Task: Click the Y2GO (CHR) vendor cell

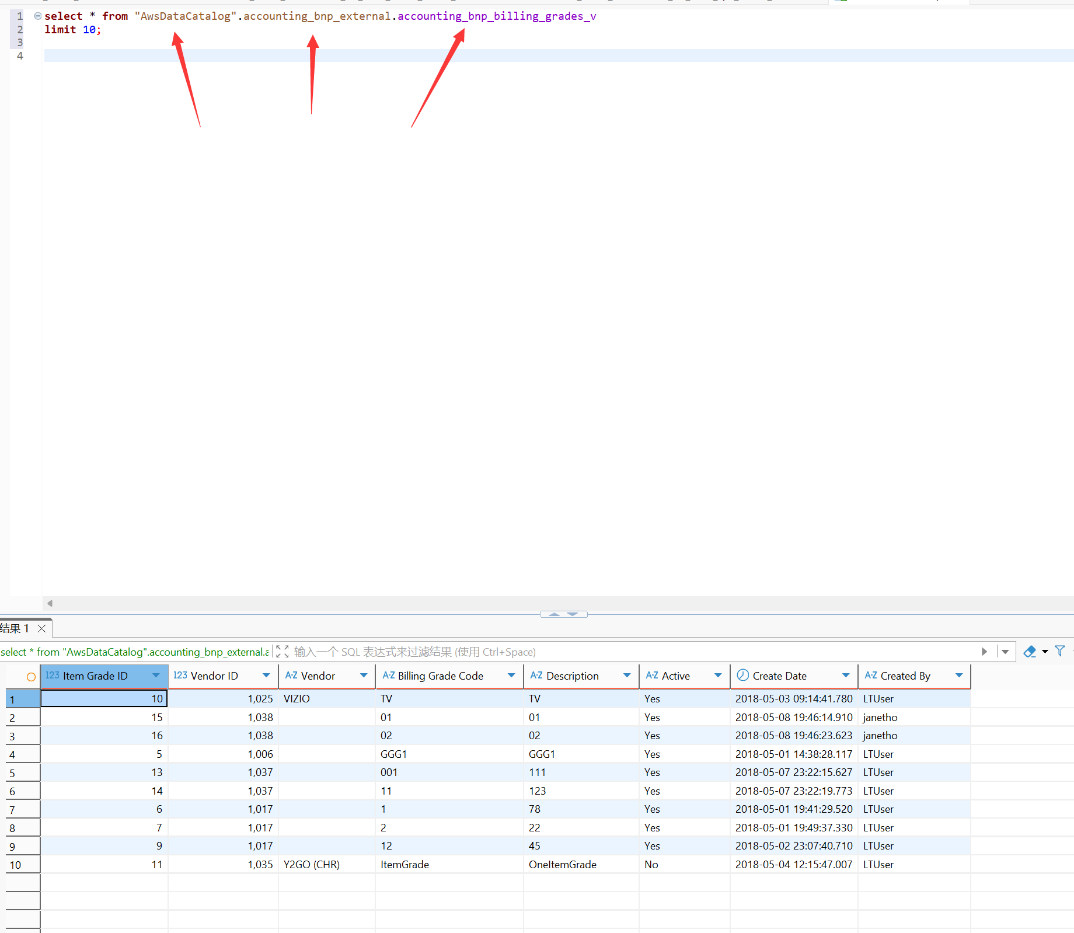Action: pos(327,864)
